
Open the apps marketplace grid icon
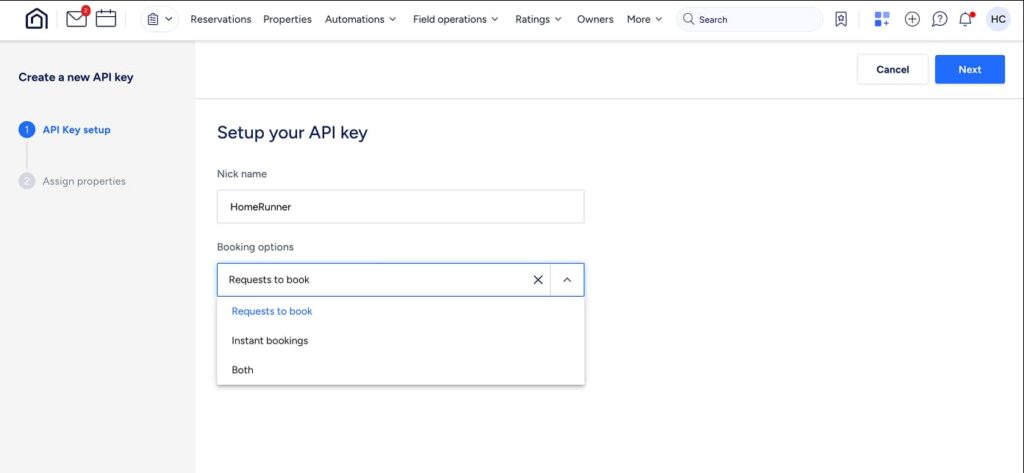(882, 20)
